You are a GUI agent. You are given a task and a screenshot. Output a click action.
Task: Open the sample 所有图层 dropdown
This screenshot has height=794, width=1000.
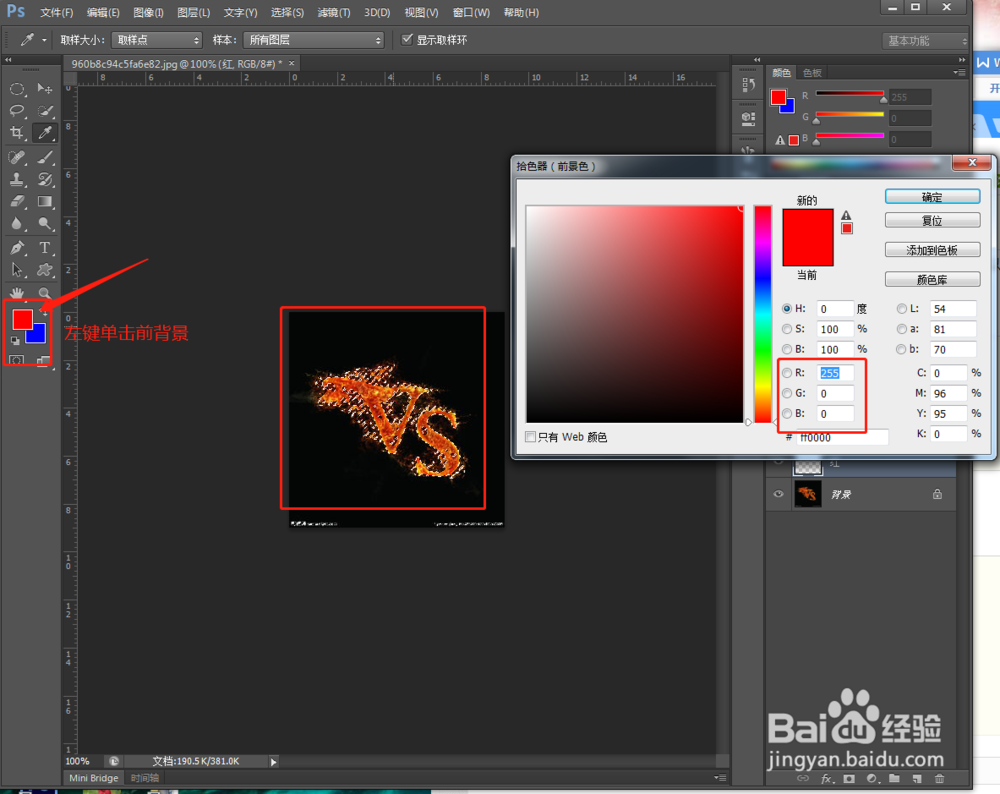point(314,40)
